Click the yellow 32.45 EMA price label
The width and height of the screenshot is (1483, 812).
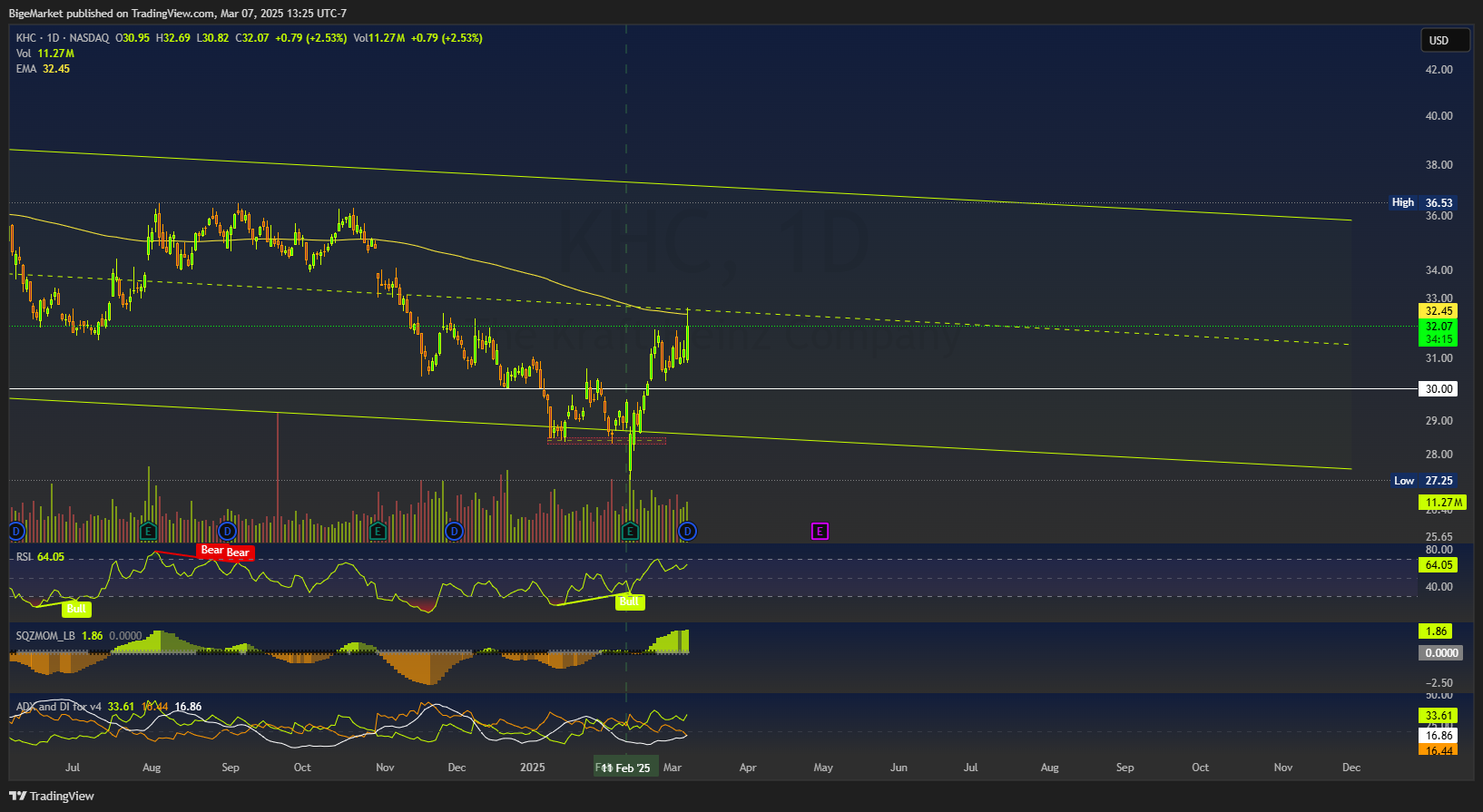(x=1438, y=311)
